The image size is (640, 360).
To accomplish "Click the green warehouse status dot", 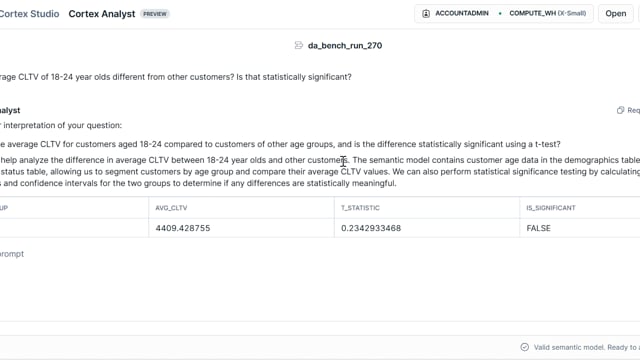I will (x=500, y=13).
